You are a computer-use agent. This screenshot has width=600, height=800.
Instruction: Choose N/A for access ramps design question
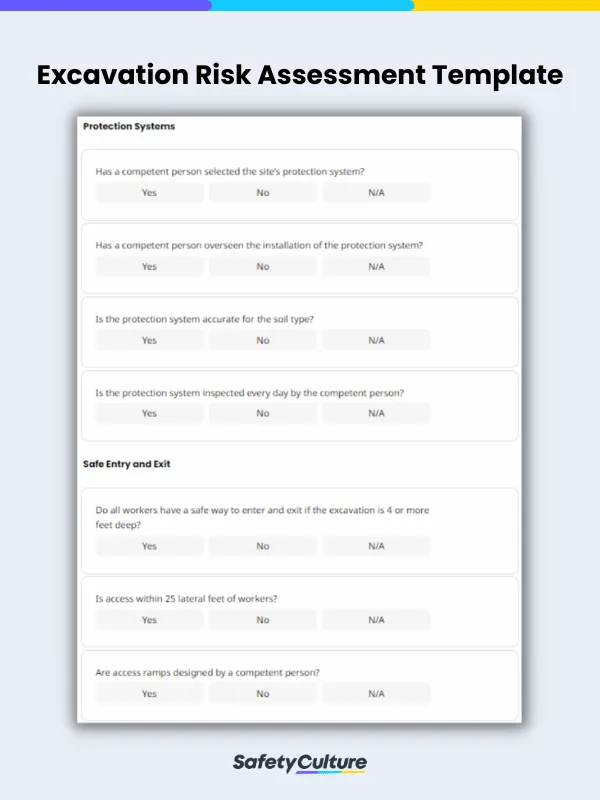pyautogui.click(x=376, y=694)
